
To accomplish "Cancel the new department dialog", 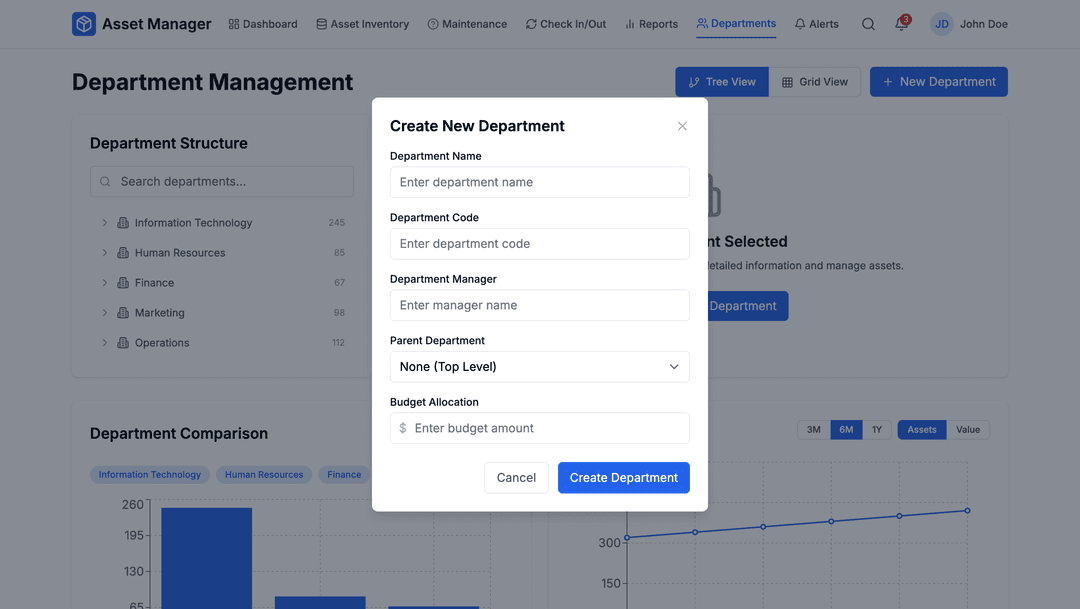I will (x=516, y=477).
